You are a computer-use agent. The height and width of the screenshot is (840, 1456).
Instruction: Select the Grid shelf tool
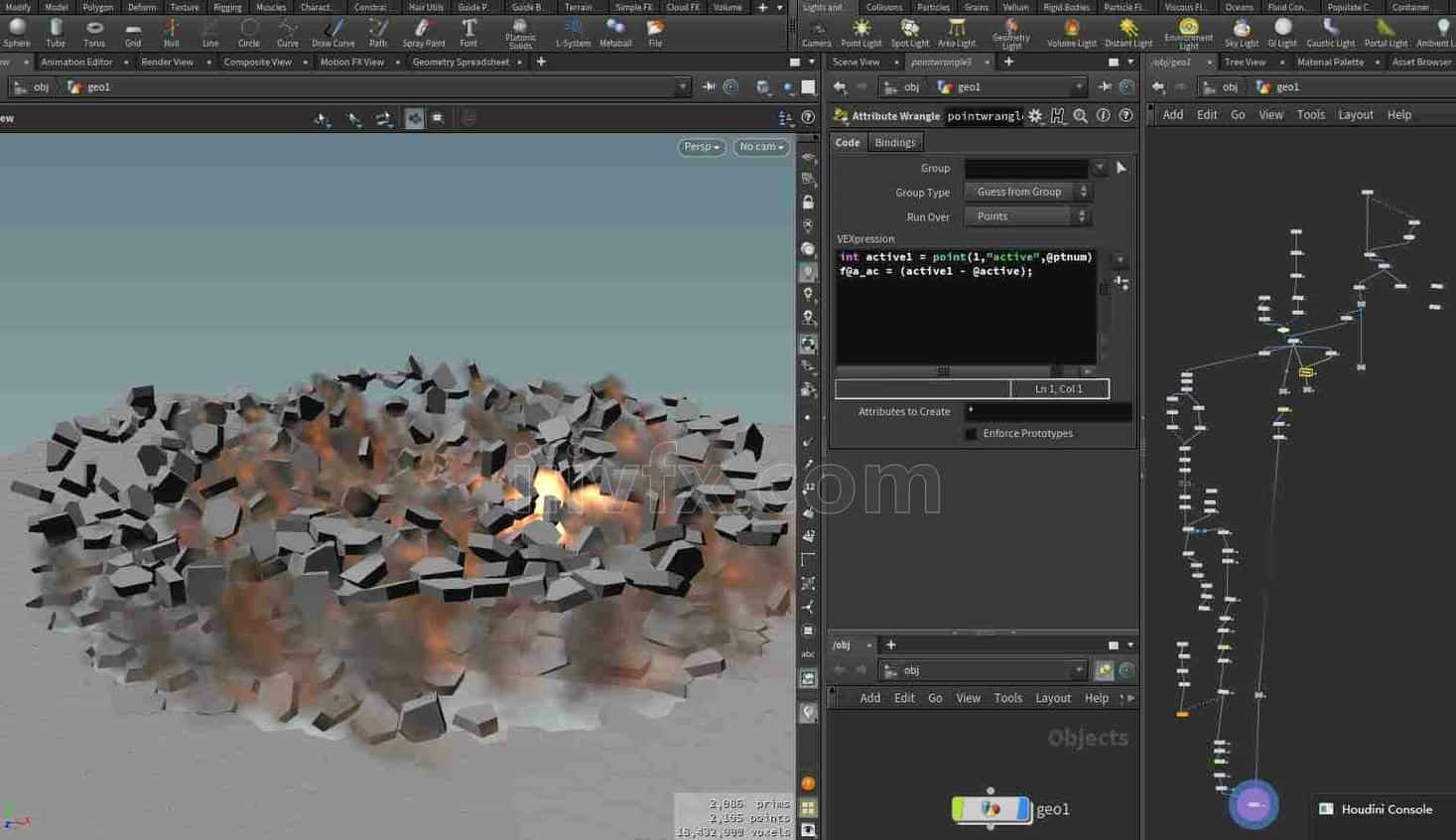coord(133,33)
